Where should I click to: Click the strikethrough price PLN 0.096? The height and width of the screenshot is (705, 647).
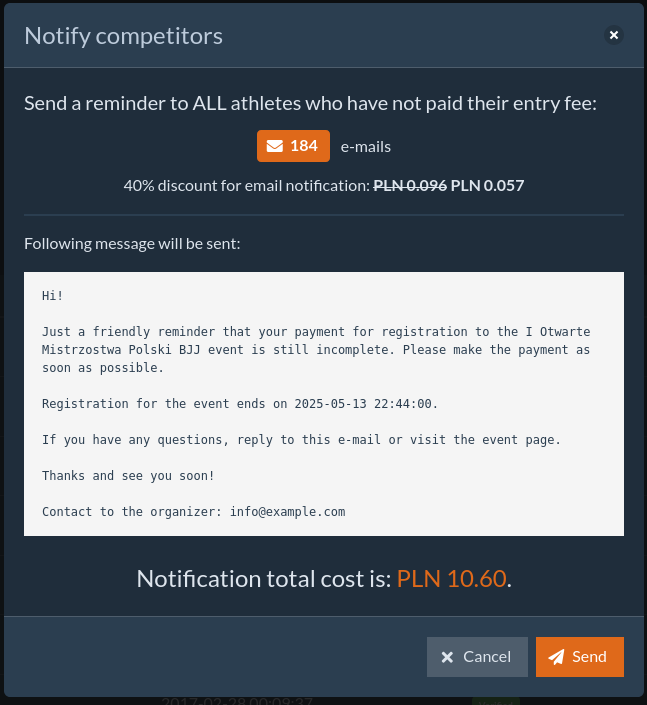pyautogui.click(x=410, y=185)
